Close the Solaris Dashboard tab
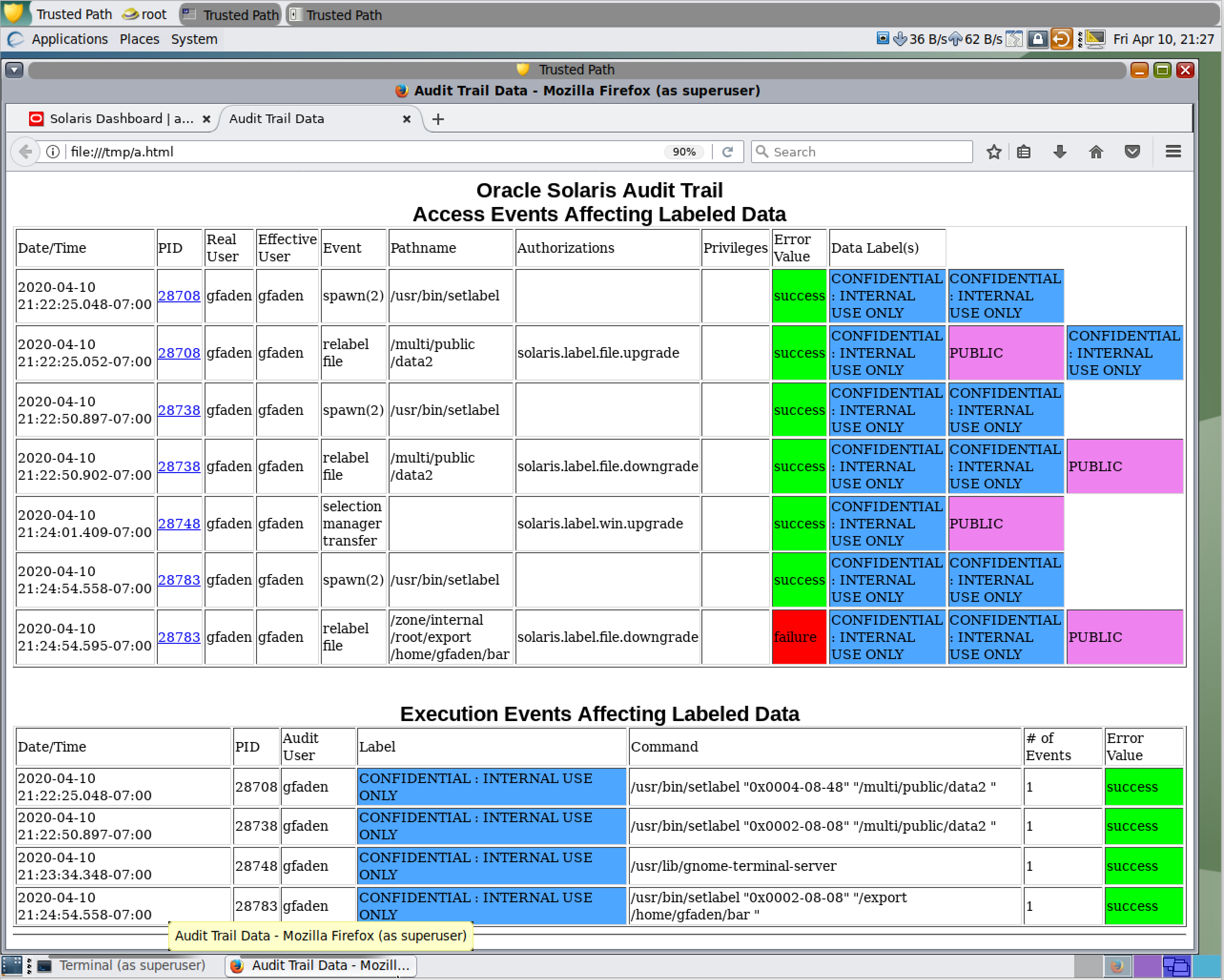Screen dimensions: 1224x980 tap(206, 119)
